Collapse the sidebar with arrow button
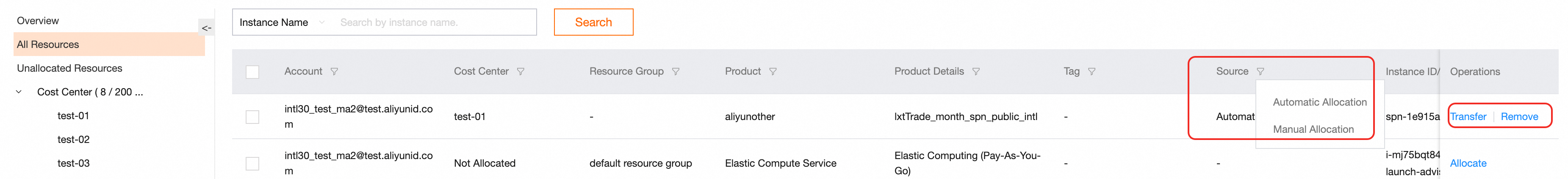 [x=206, y=28]
